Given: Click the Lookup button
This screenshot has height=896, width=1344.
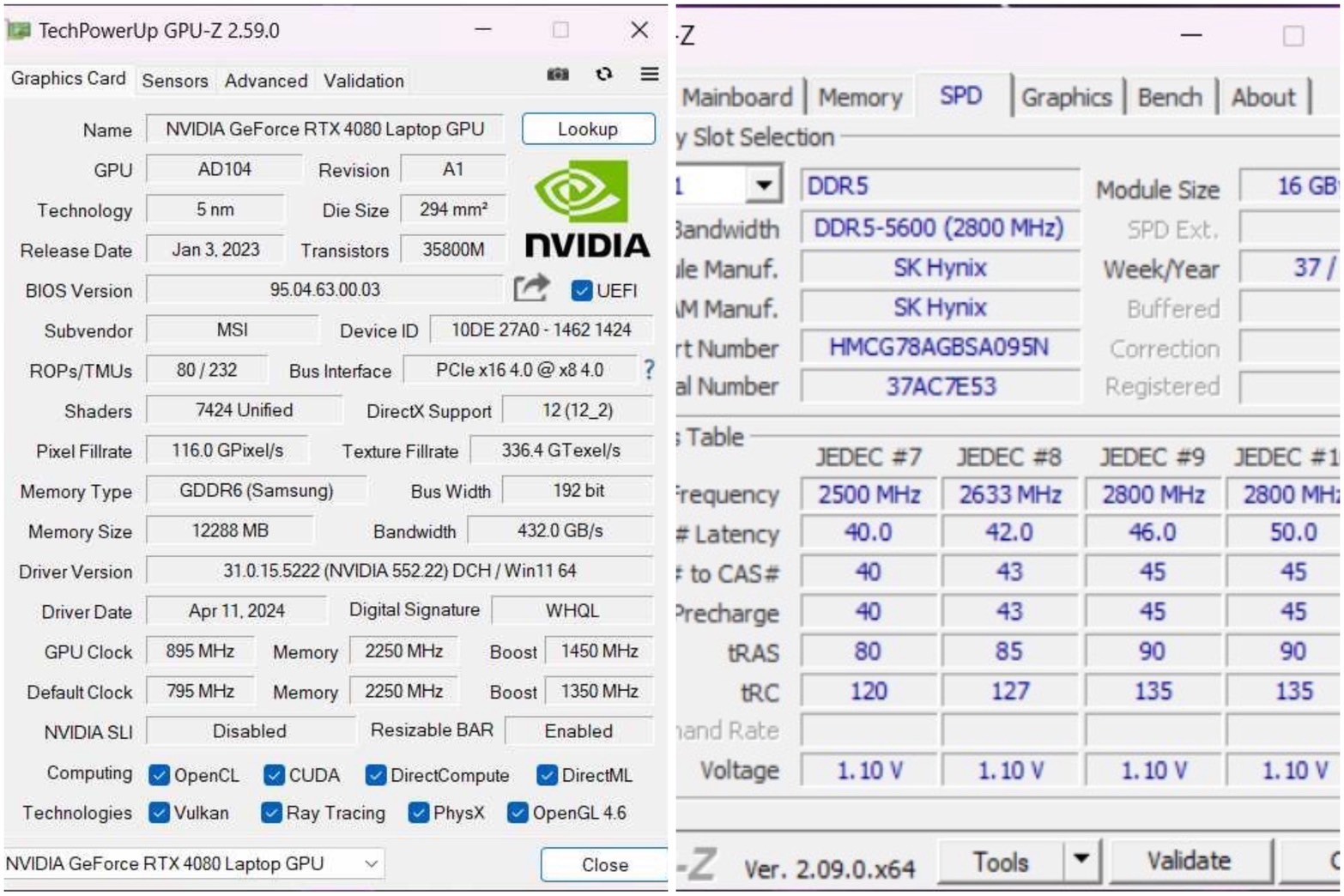Looking at the screenshot, I should [588, 129].
